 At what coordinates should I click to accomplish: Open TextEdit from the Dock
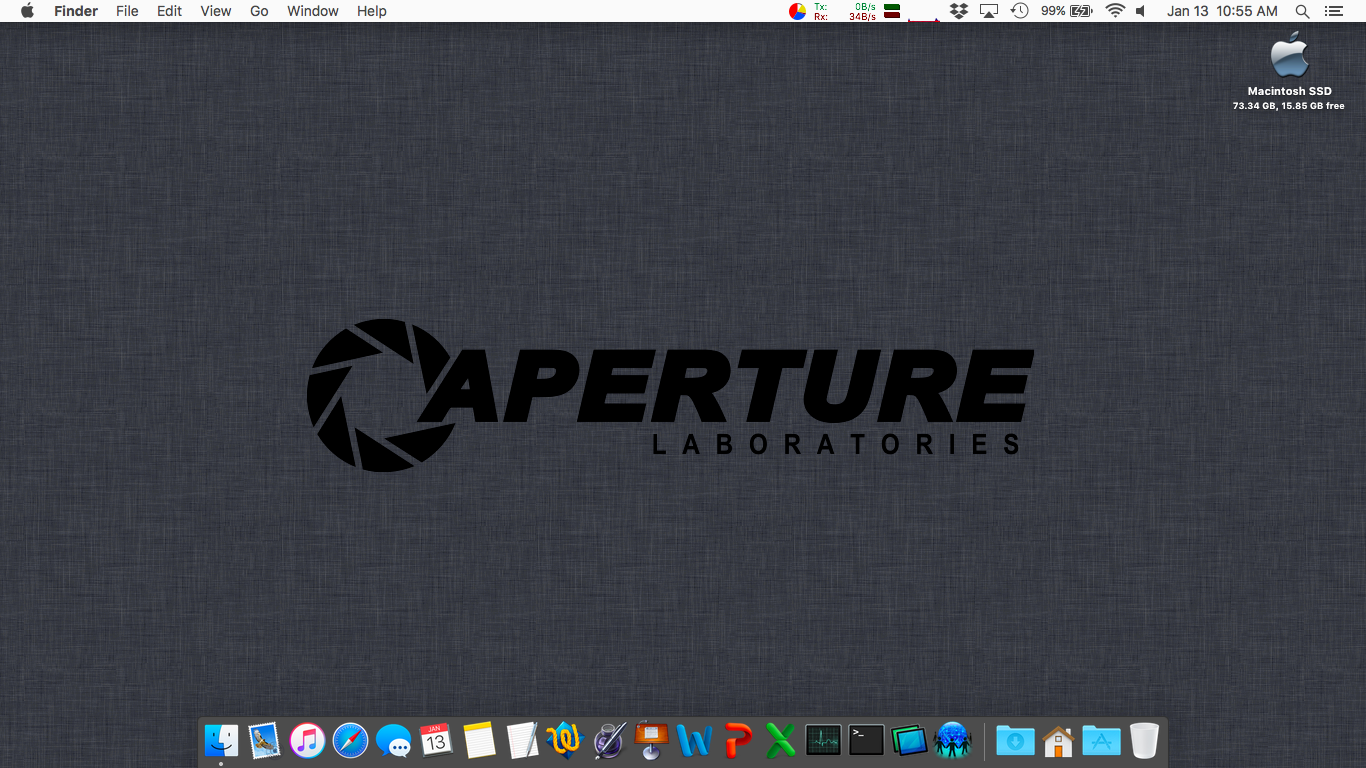coord(522,741)
